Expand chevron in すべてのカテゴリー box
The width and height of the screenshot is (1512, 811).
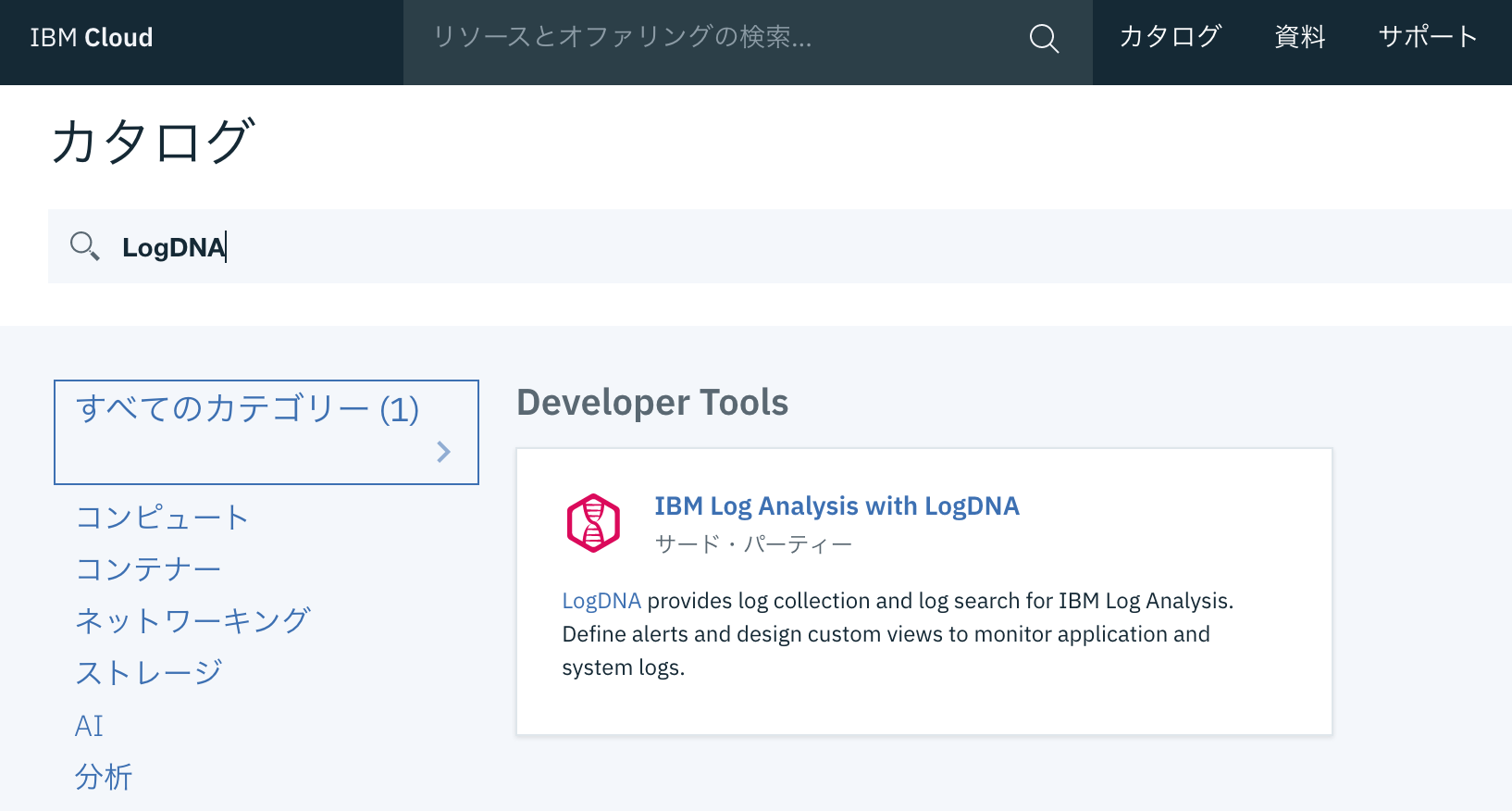[x=444, y=452]
